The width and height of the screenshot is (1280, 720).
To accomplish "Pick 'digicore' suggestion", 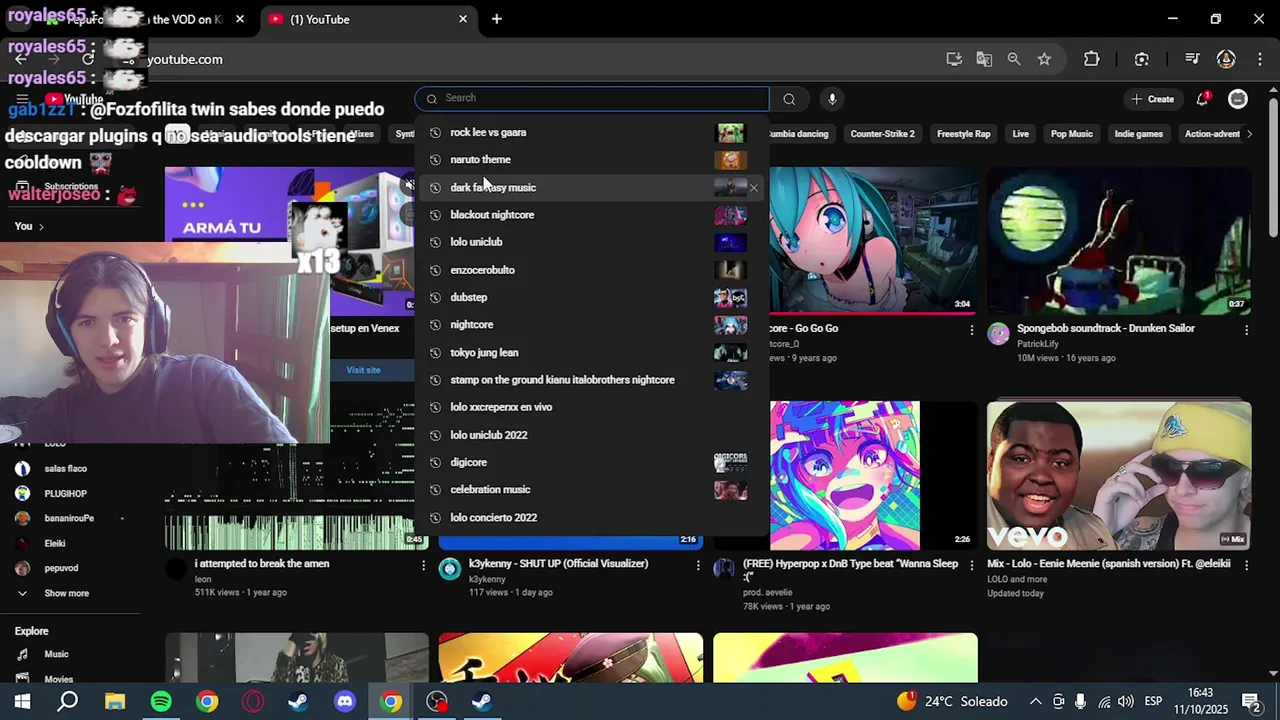I will click(x=591, y=462).
